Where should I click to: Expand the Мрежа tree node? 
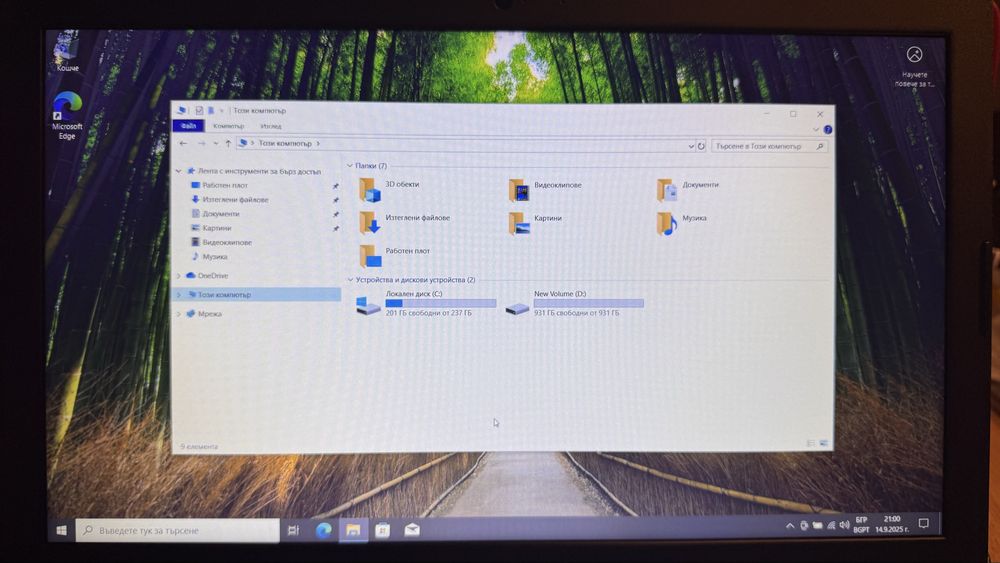179,314
